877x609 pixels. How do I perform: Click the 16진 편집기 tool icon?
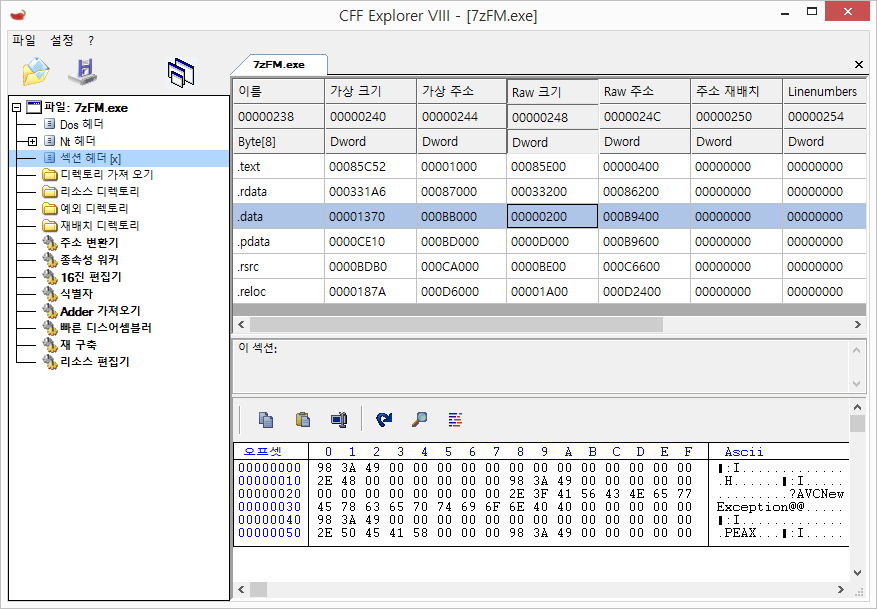[x=50, y=277]
